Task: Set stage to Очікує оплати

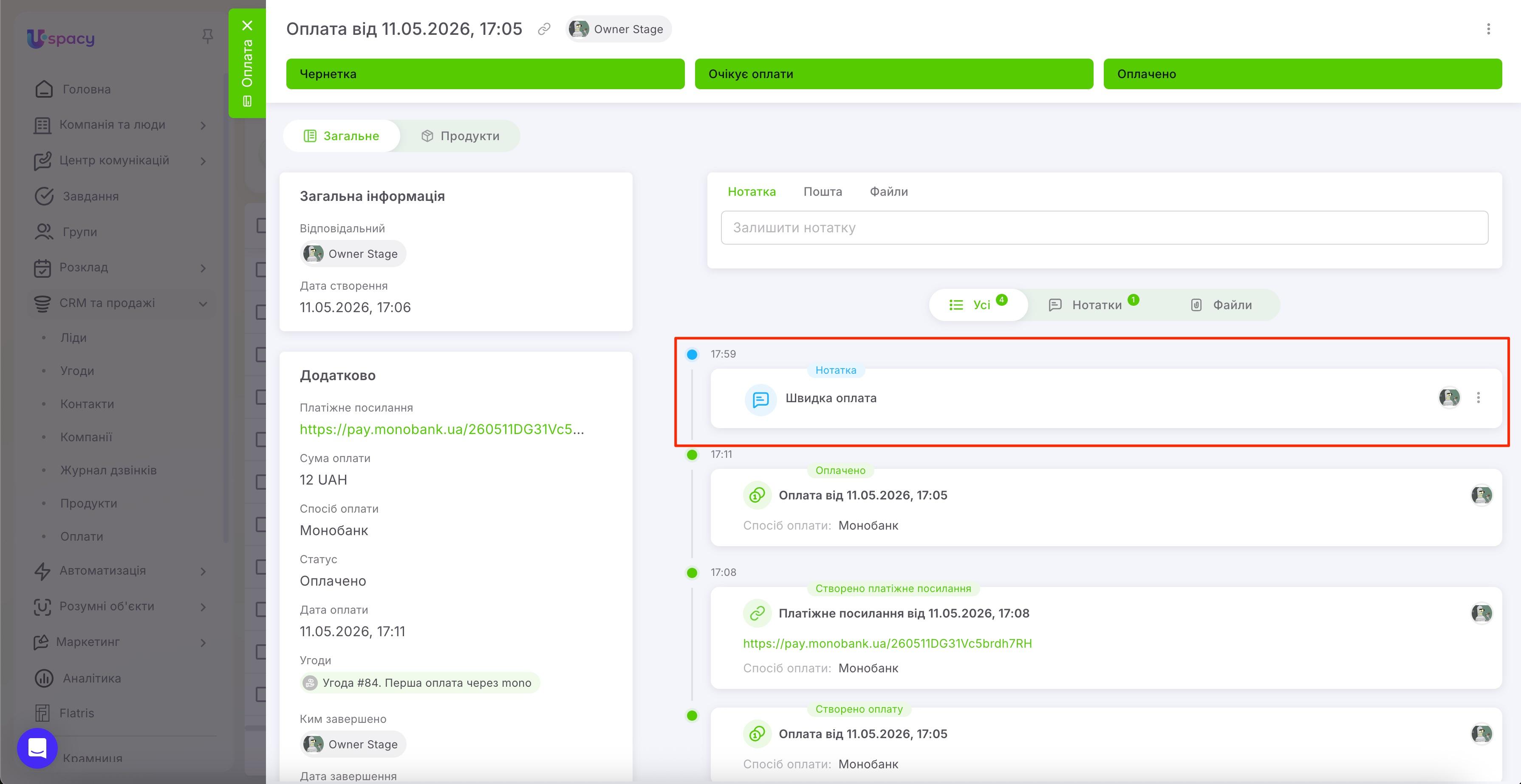Action: tap(894, 74)
